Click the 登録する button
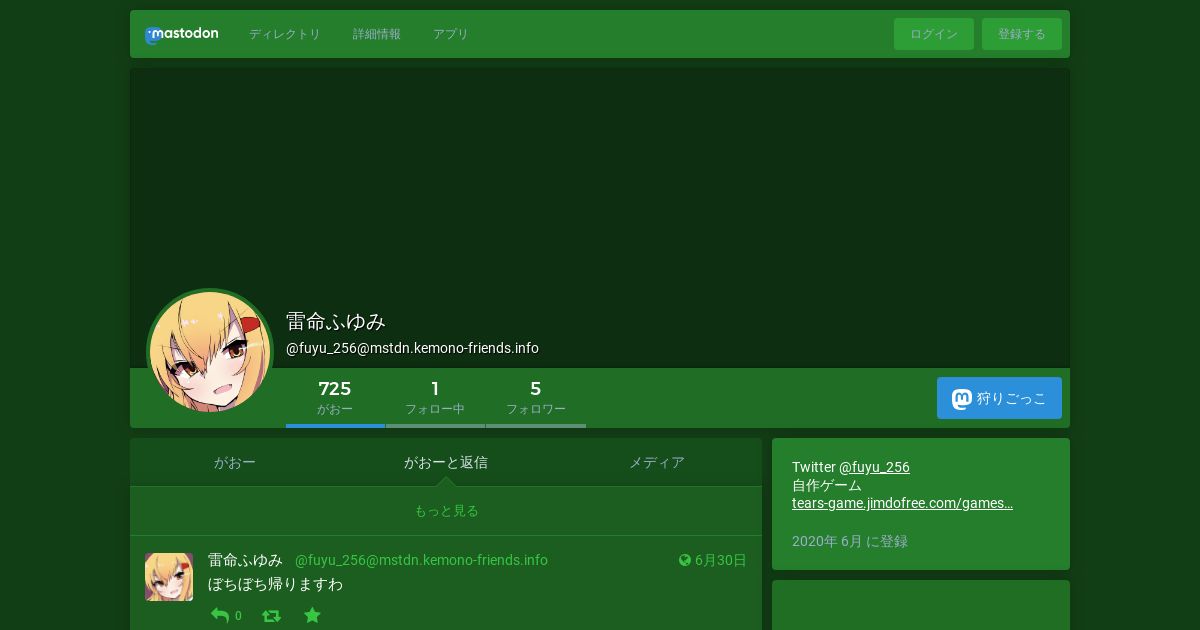This screenshot has height=630, width=1200. pyautogui.click(x=1022, y=34)
